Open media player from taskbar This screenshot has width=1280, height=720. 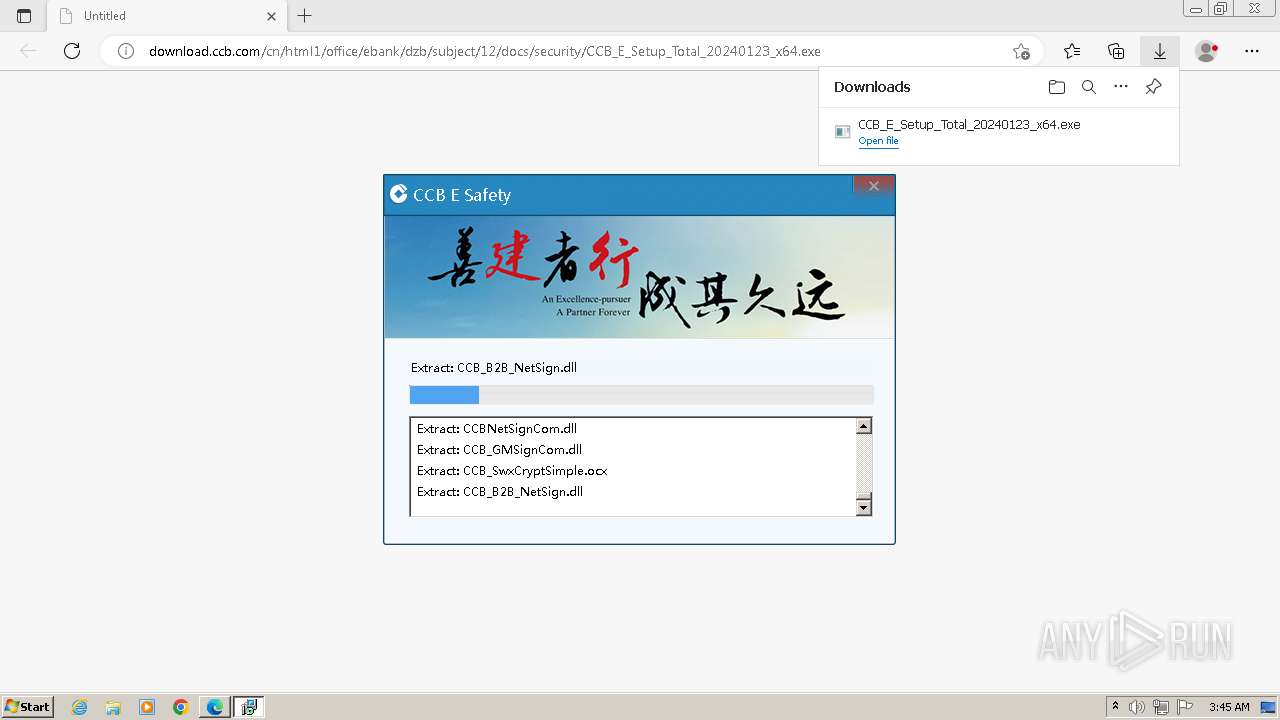[147, 707]
